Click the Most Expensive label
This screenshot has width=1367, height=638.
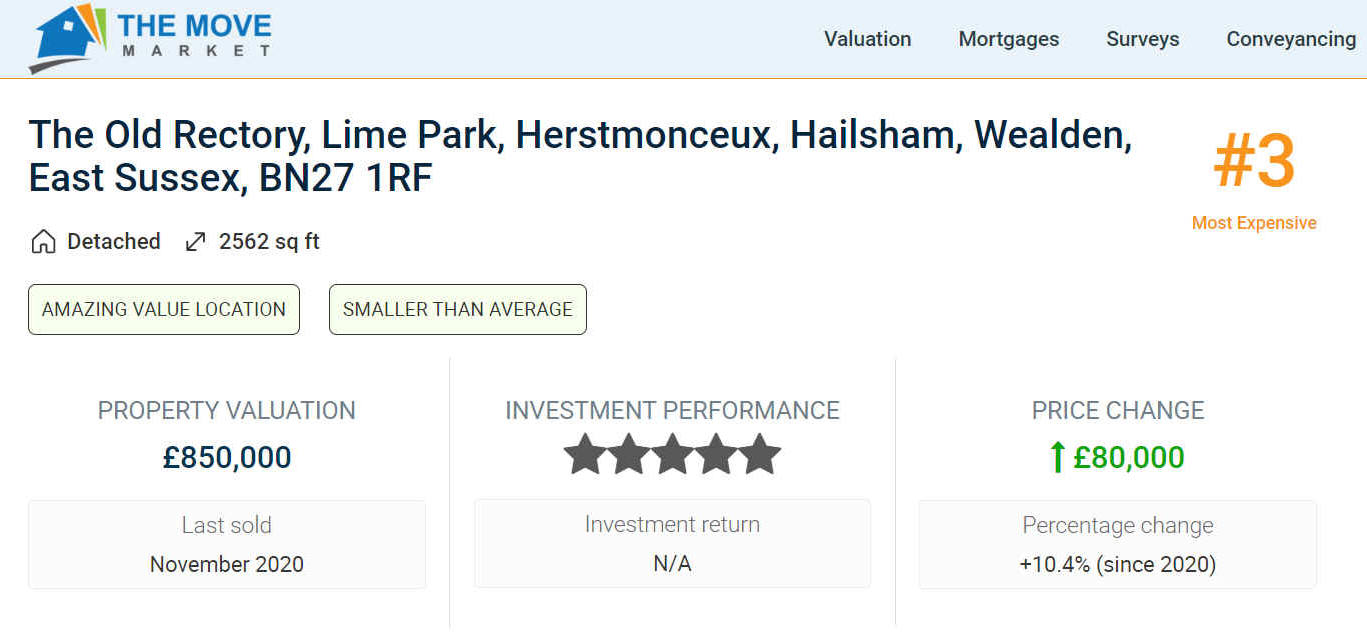(1254, 223)
